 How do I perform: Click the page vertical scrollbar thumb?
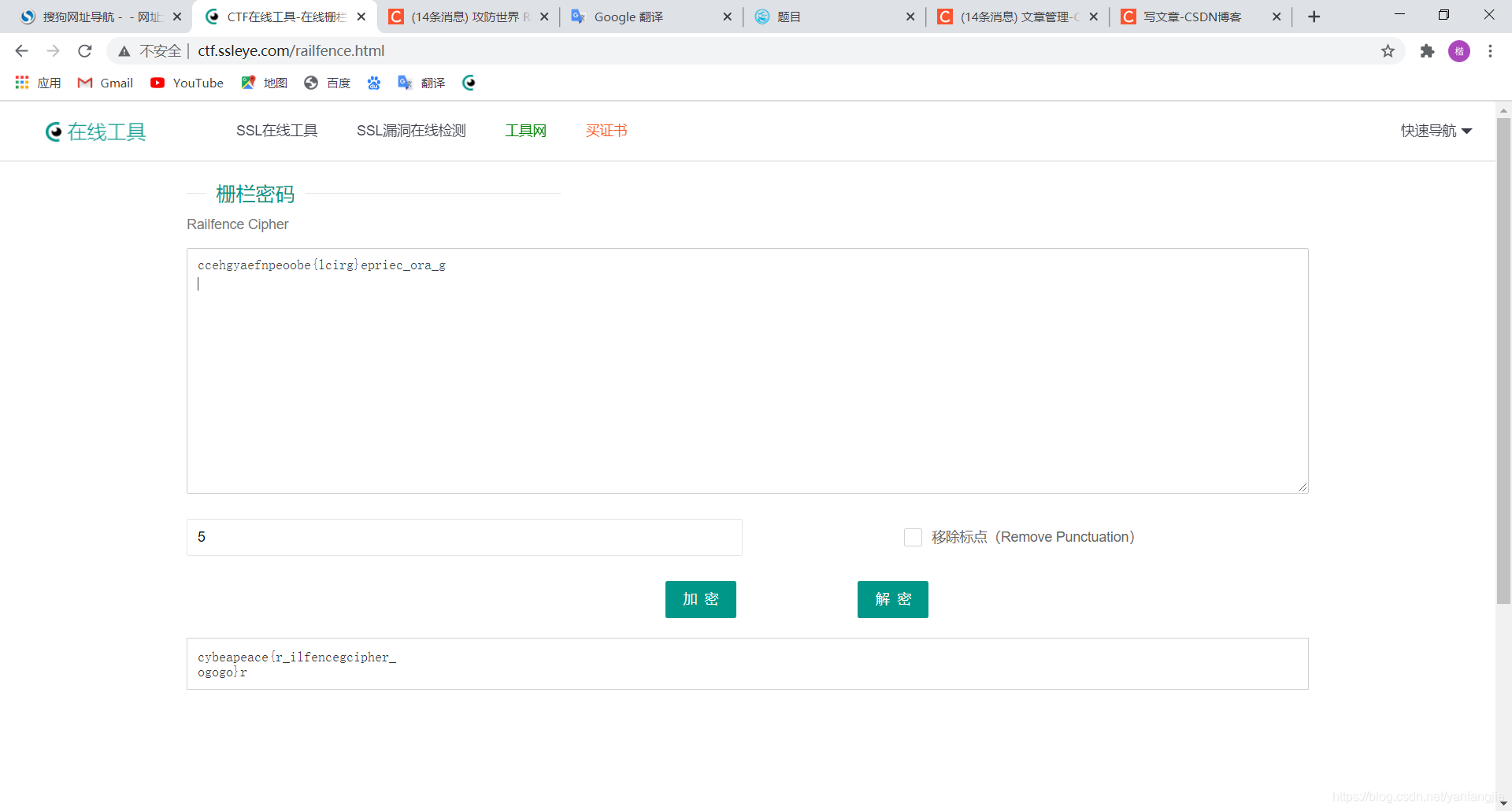1503,361
